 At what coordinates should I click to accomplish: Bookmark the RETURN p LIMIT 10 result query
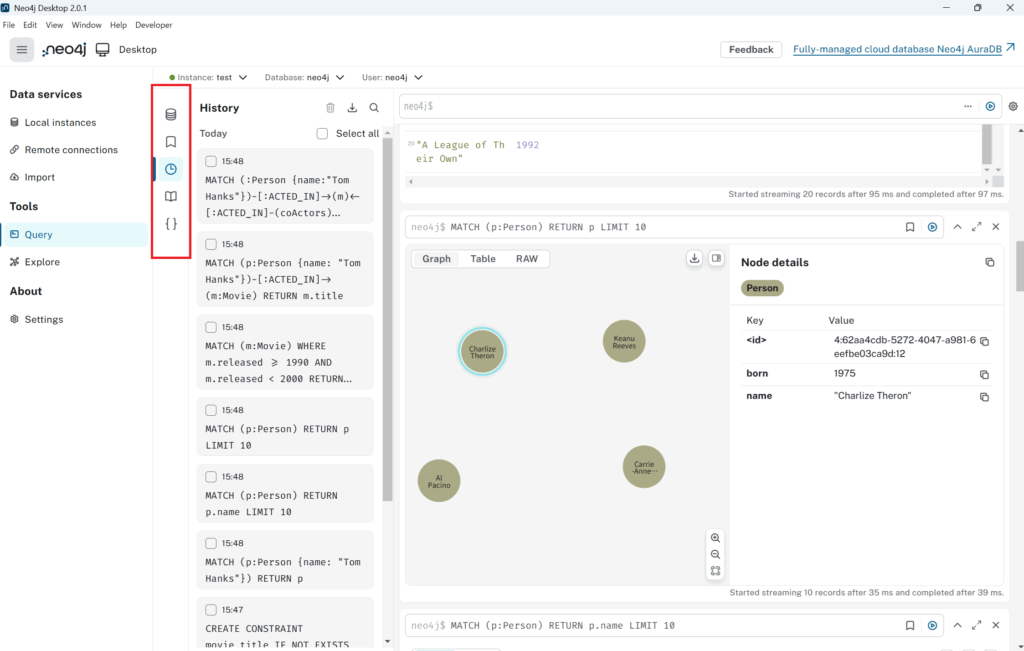[x=910, y=227]
